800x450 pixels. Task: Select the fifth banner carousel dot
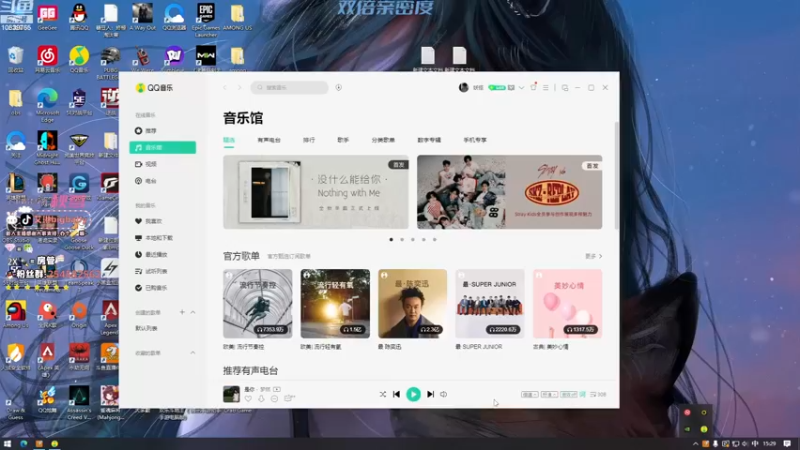point(435,239)
